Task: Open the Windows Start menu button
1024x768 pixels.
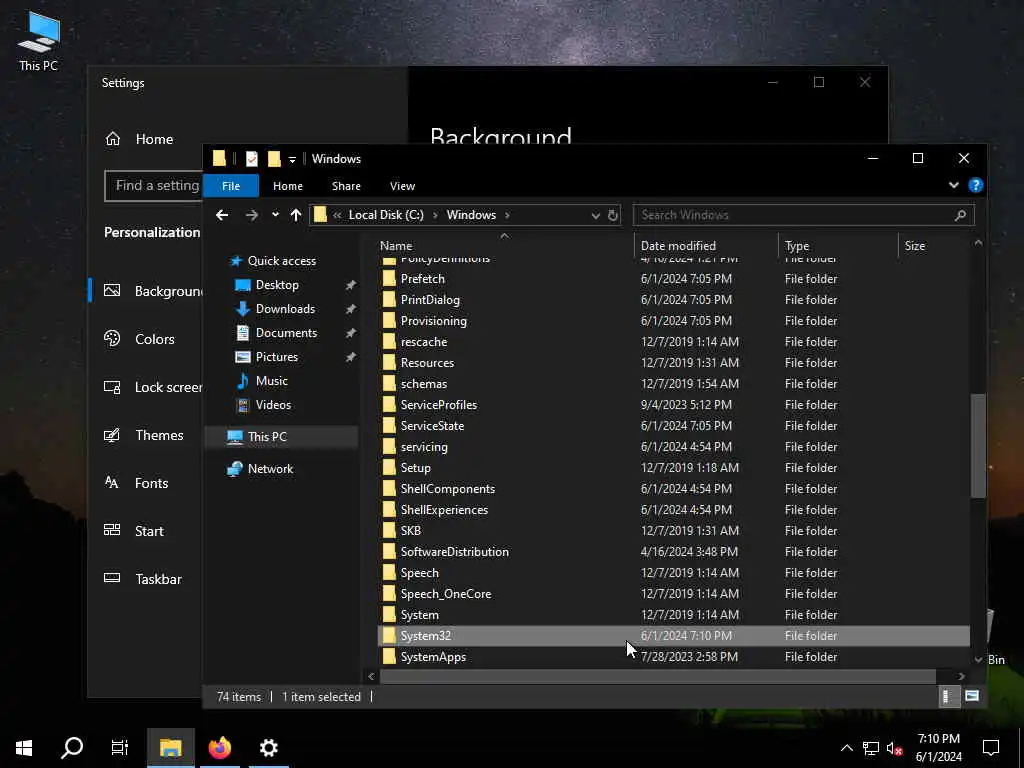Action: coord(24,748)
